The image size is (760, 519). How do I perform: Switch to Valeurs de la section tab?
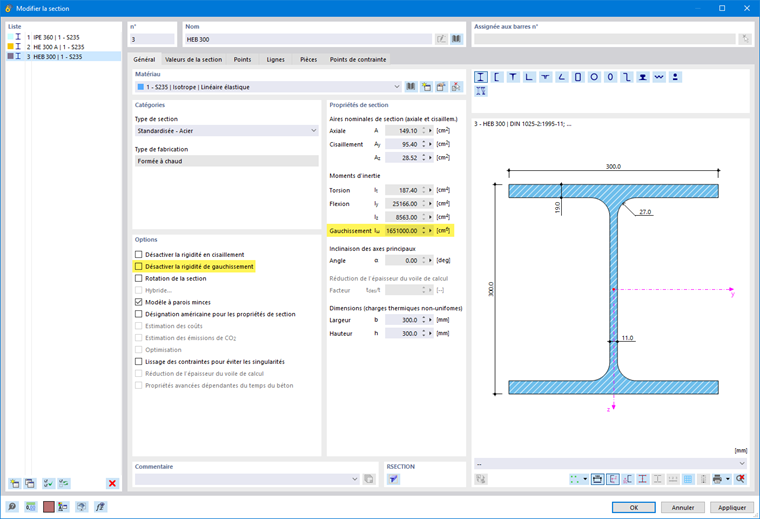(193, 59)
